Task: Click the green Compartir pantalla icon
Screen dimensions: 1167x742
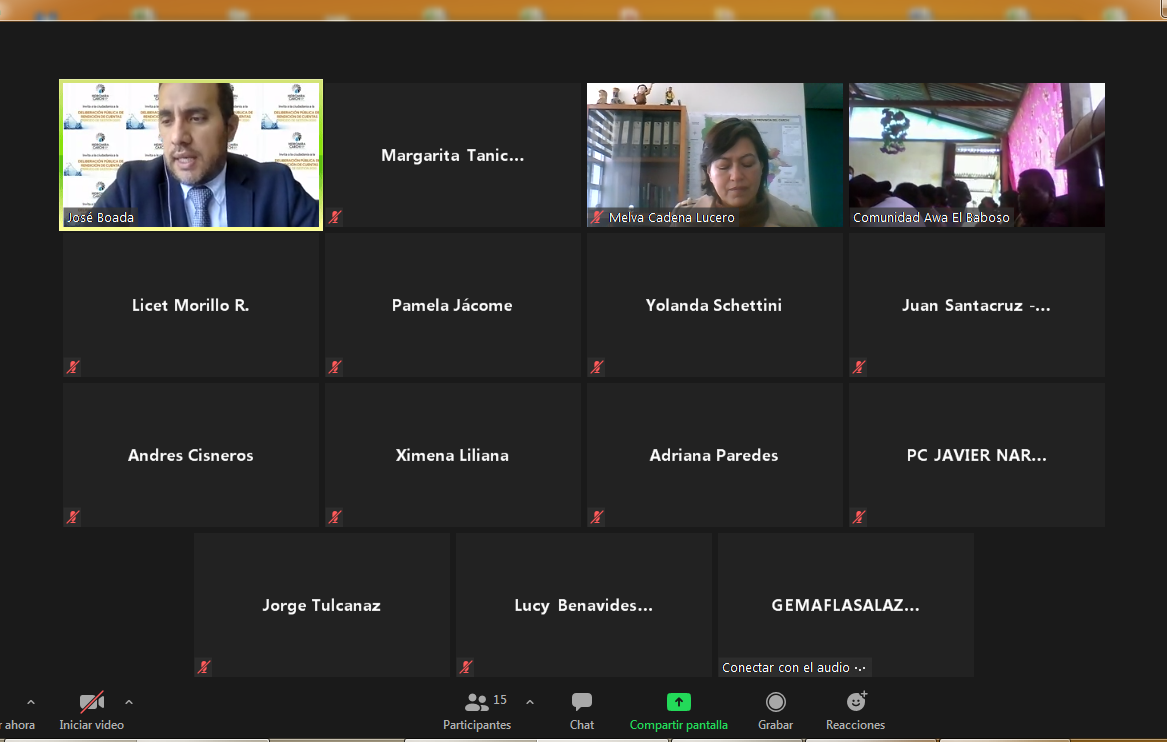Action: (679, 702)
